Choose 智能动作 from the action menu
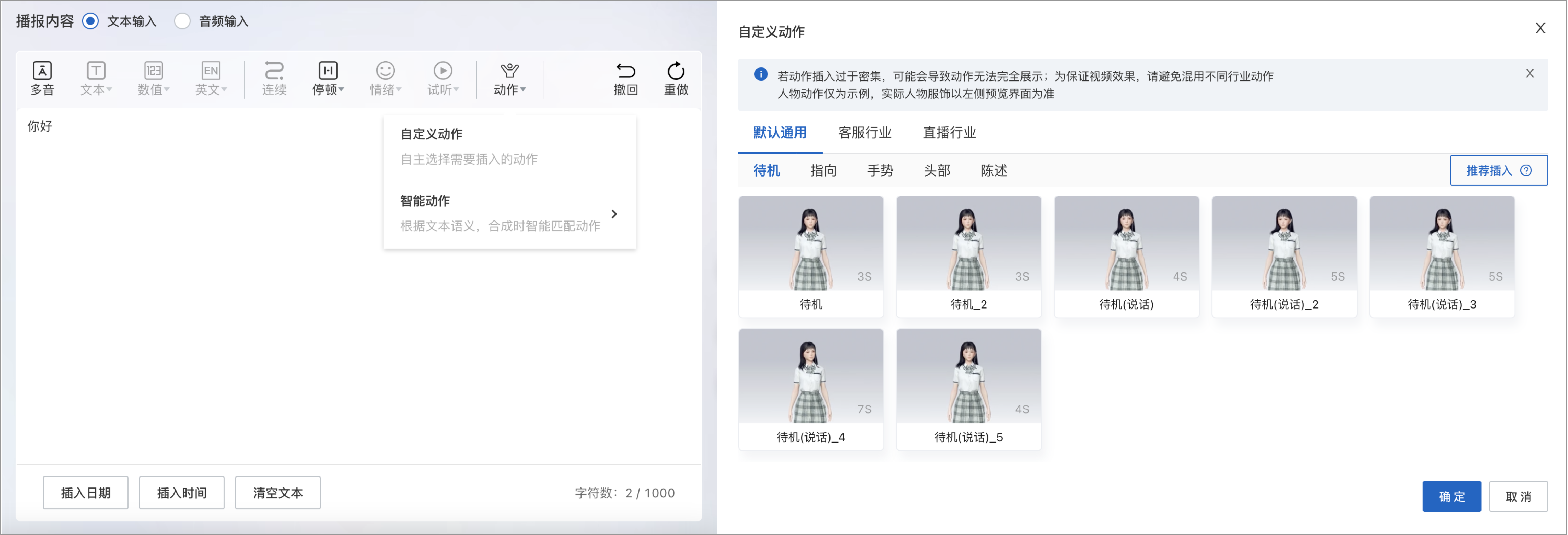 [x=509, y=214]
